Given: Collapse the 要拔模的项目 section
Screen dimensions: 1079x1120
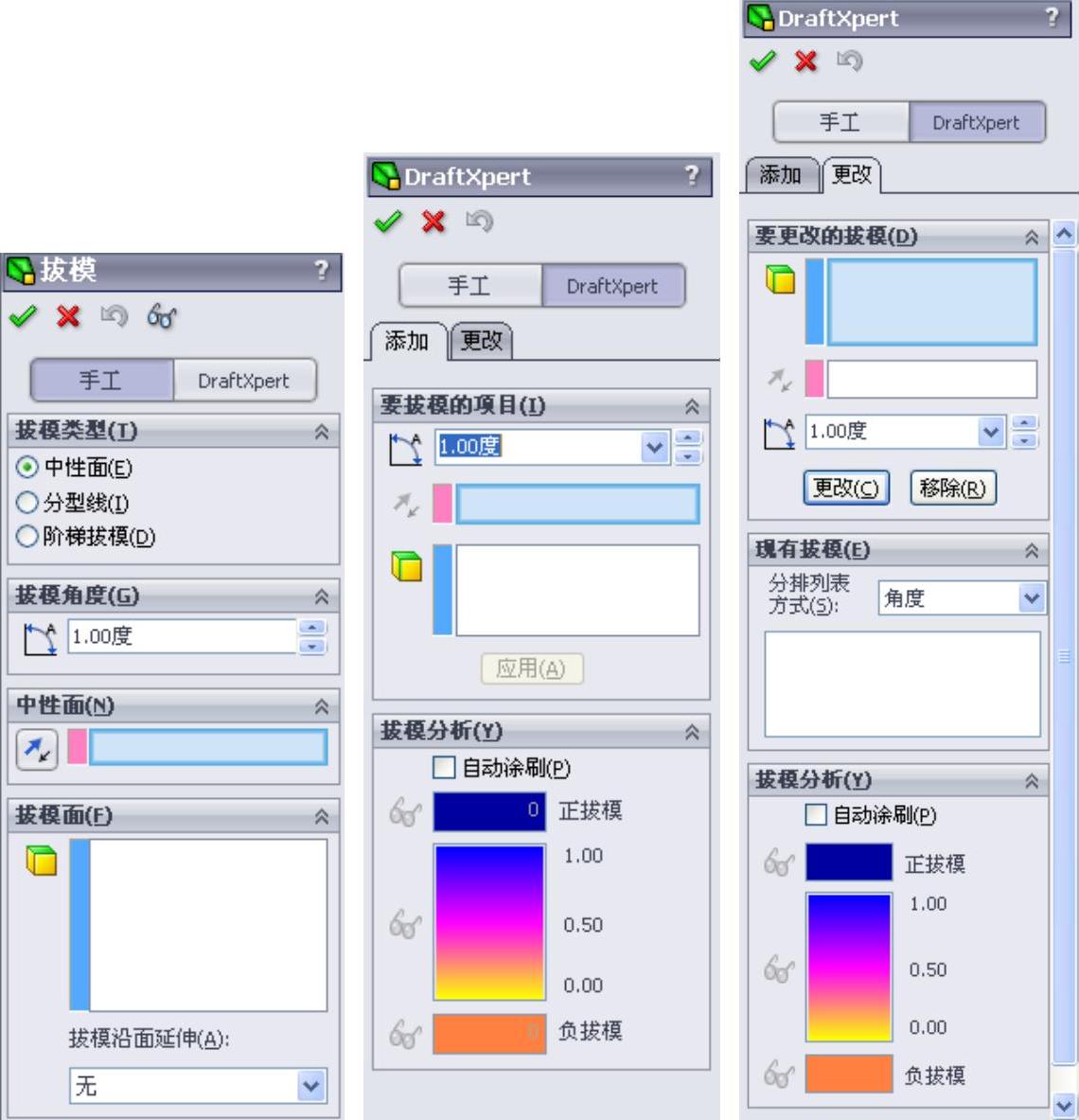Looking at the screenshot, I should (x=692, y=406).
